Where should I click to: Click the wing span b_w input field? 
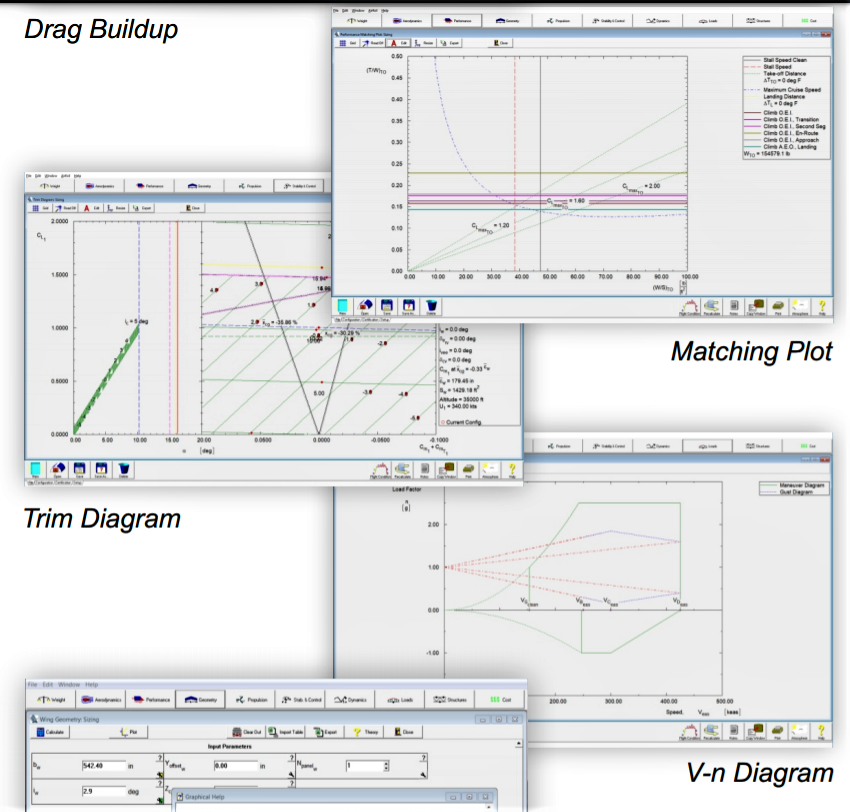tap(104, 766)
